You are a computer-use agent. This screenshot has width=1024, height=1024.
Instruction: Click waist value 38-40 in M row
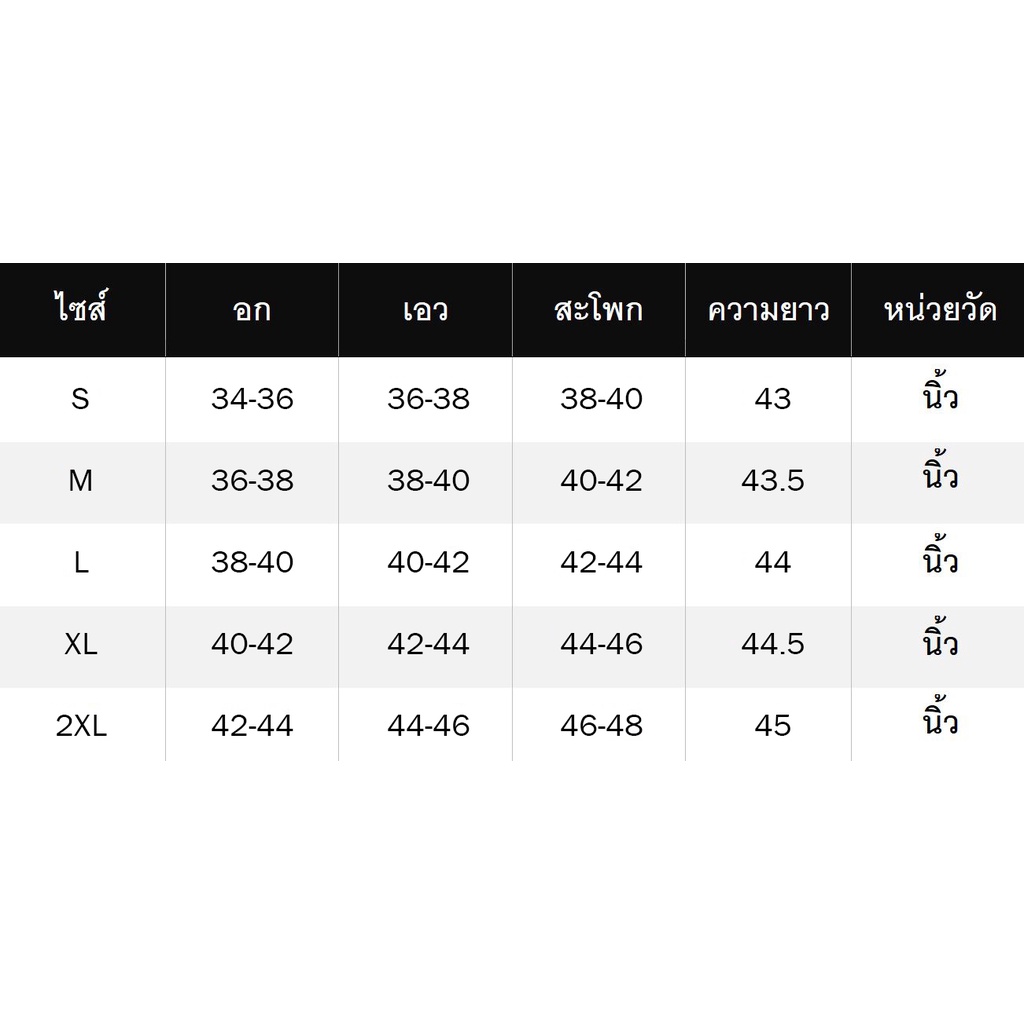[428, 481]
